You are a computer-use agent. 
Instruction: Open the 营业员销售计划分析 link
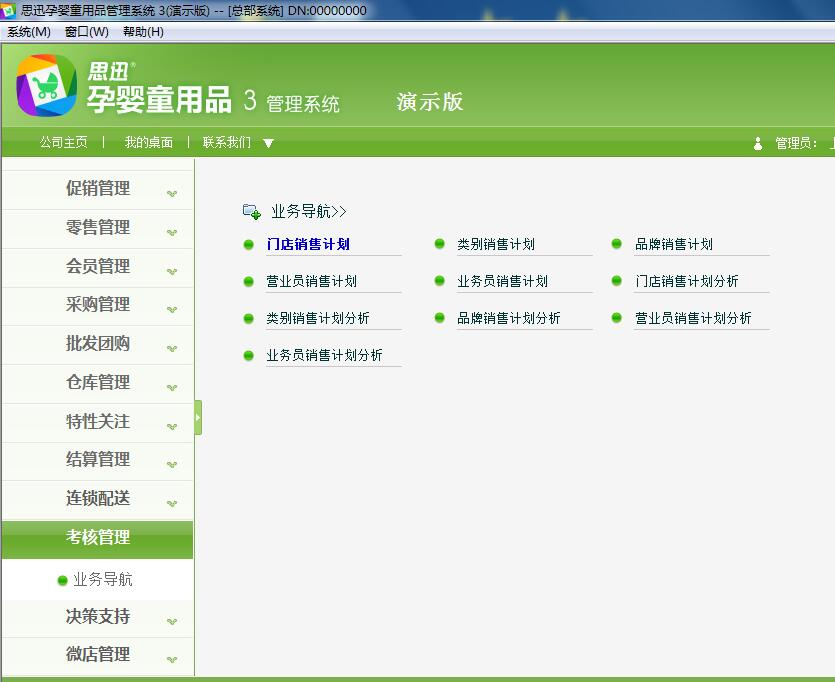693,318
